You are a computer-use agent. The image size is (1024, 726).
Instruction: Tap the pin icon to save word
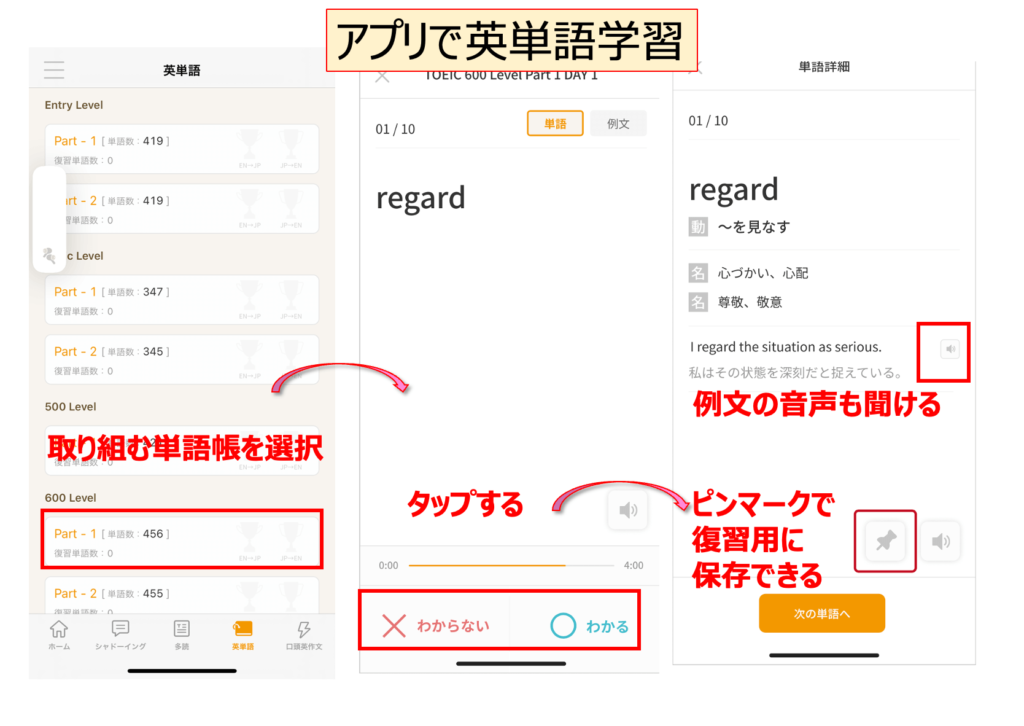(885, 542)
